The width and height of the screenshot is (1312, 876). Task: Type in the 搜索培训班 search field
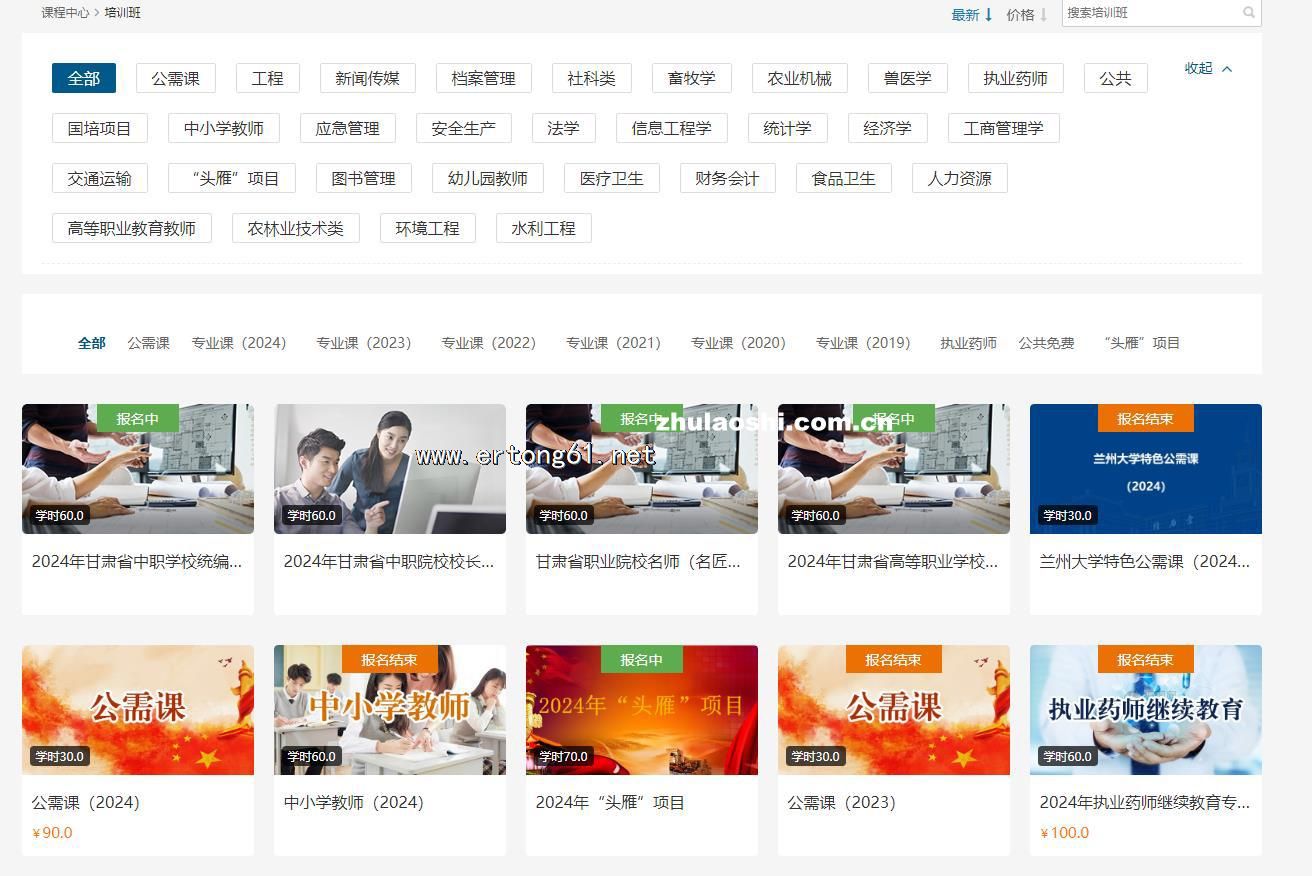tap(1150, 13)
